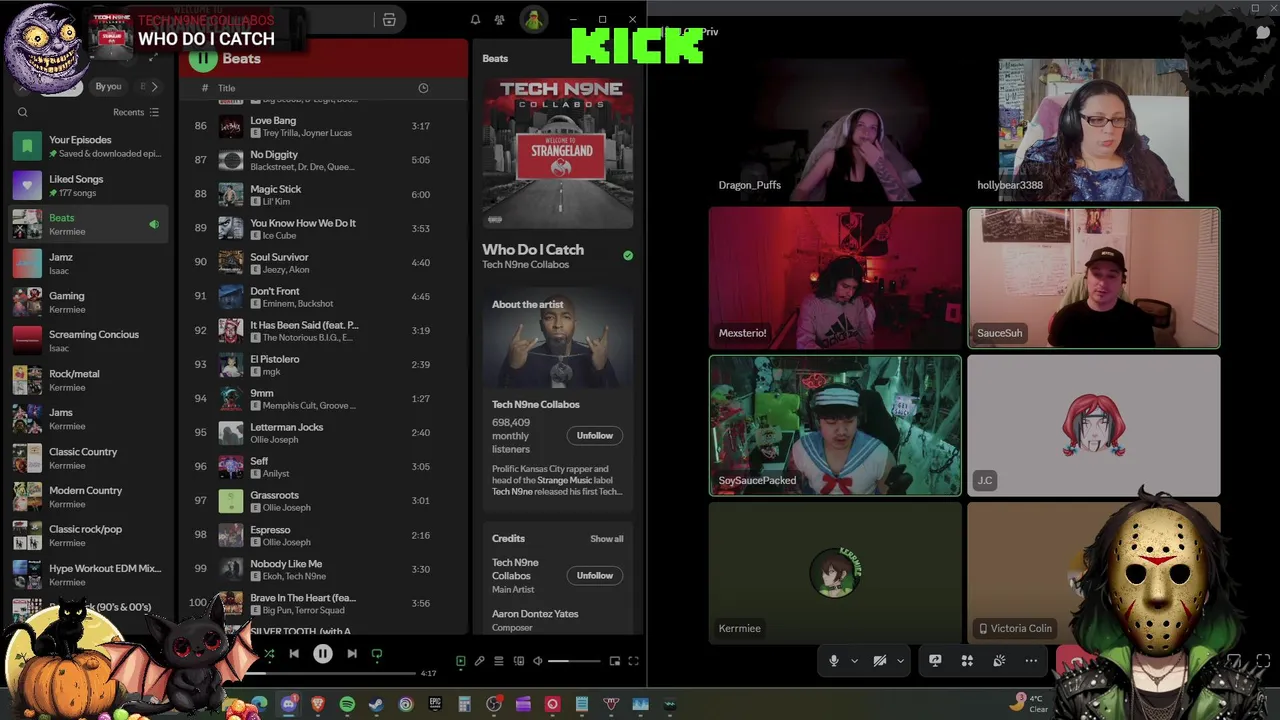Open the Screaming Concious playlist
This screenshot has width=1280, height=720.
point(90,341)
